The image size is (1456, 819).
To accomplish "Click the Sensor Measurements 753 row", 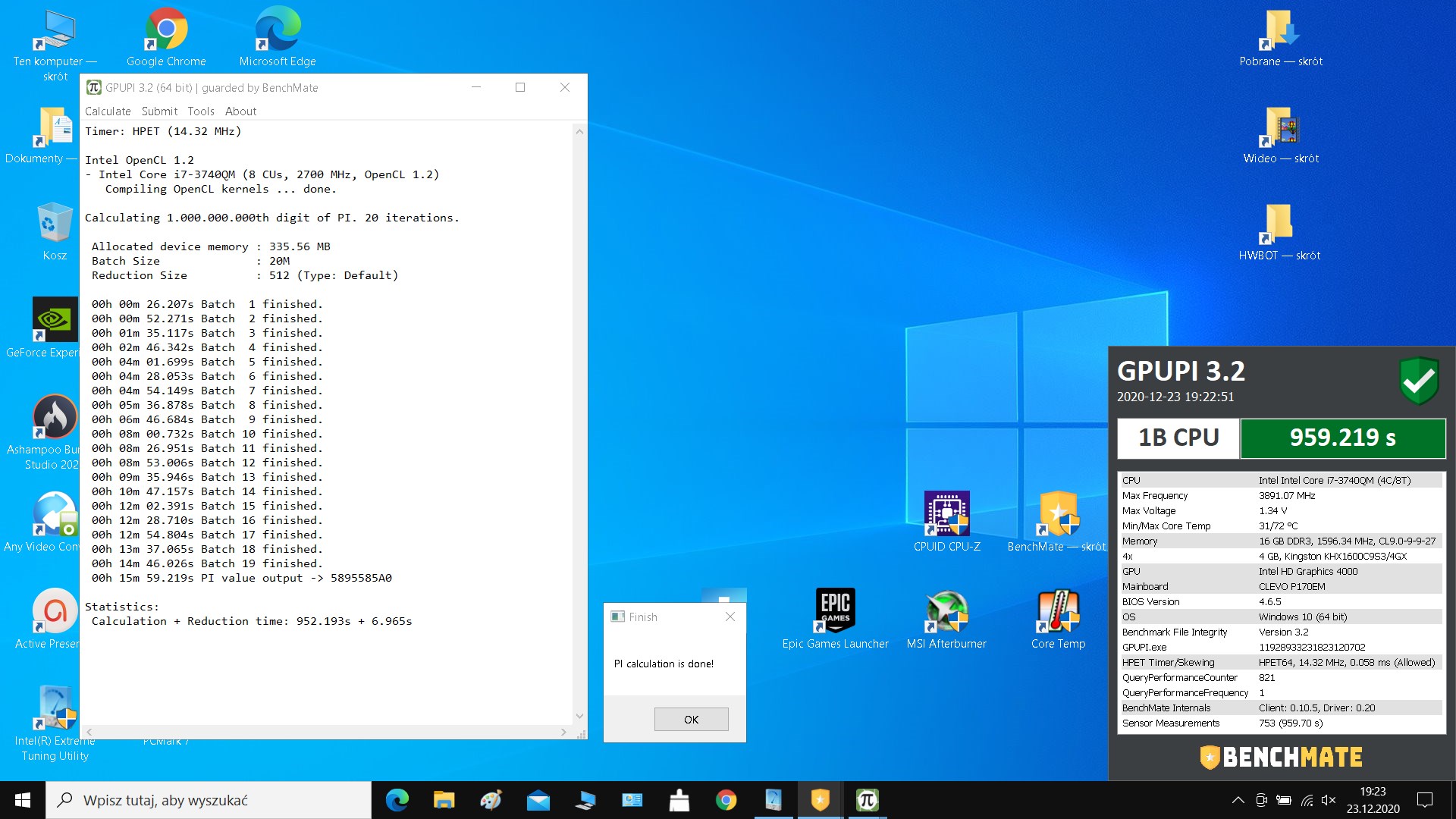I will [1281, 723].
